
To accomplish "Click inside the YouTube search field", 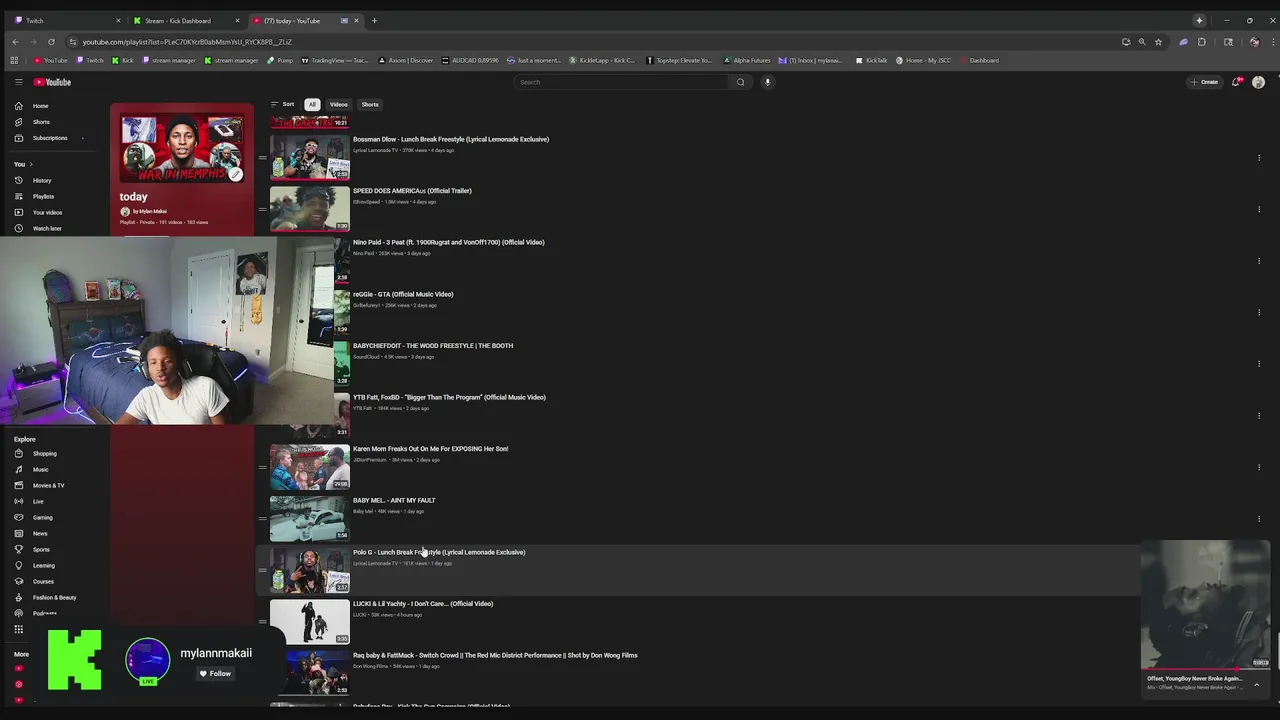I will pyautogui.click(x=622, y=82).
